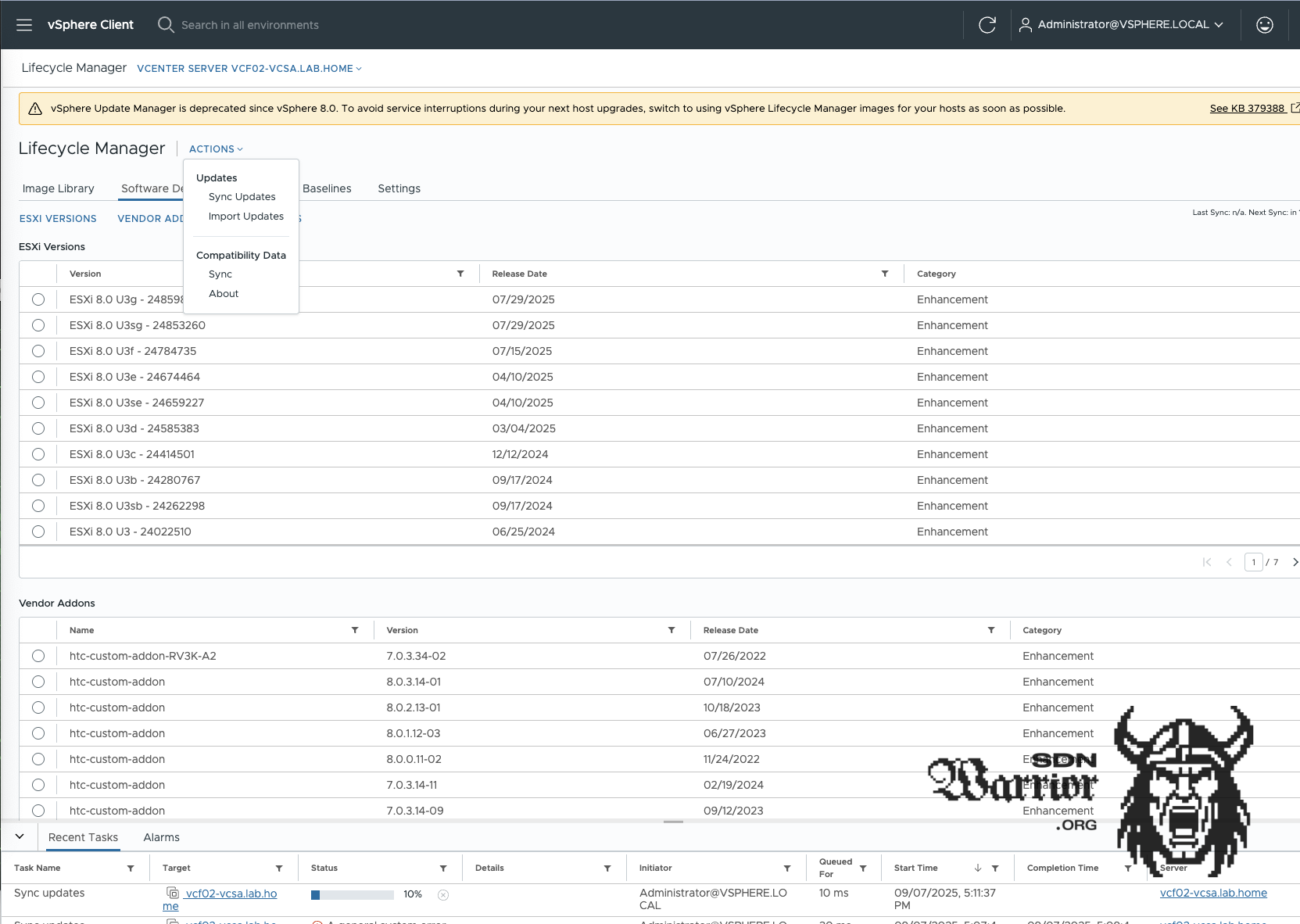Open vcf02-vcsa.lab.home server link

1213,893
